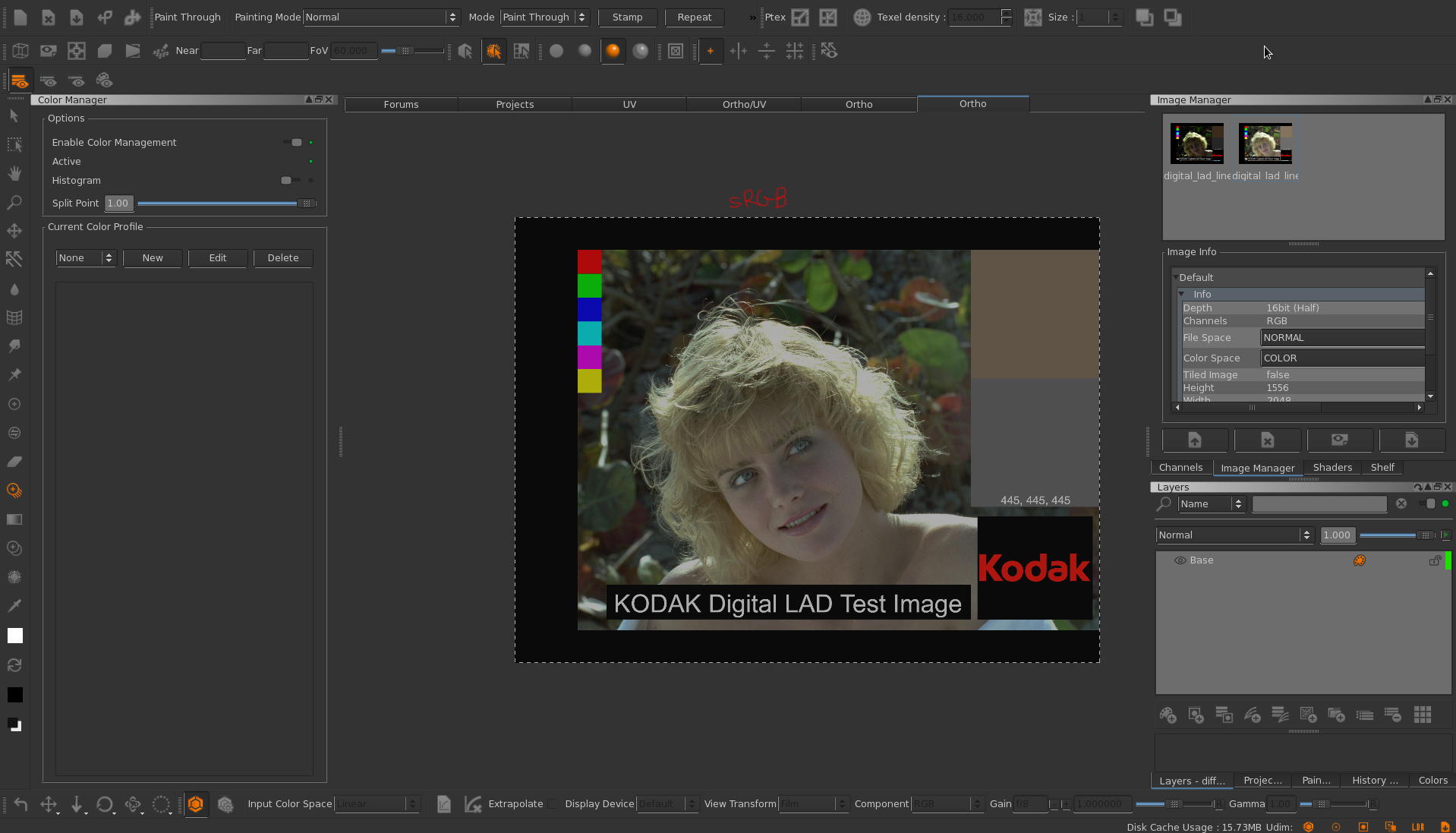
Task: Select the orange plus mirror-off icon
Action: [711, 51]
